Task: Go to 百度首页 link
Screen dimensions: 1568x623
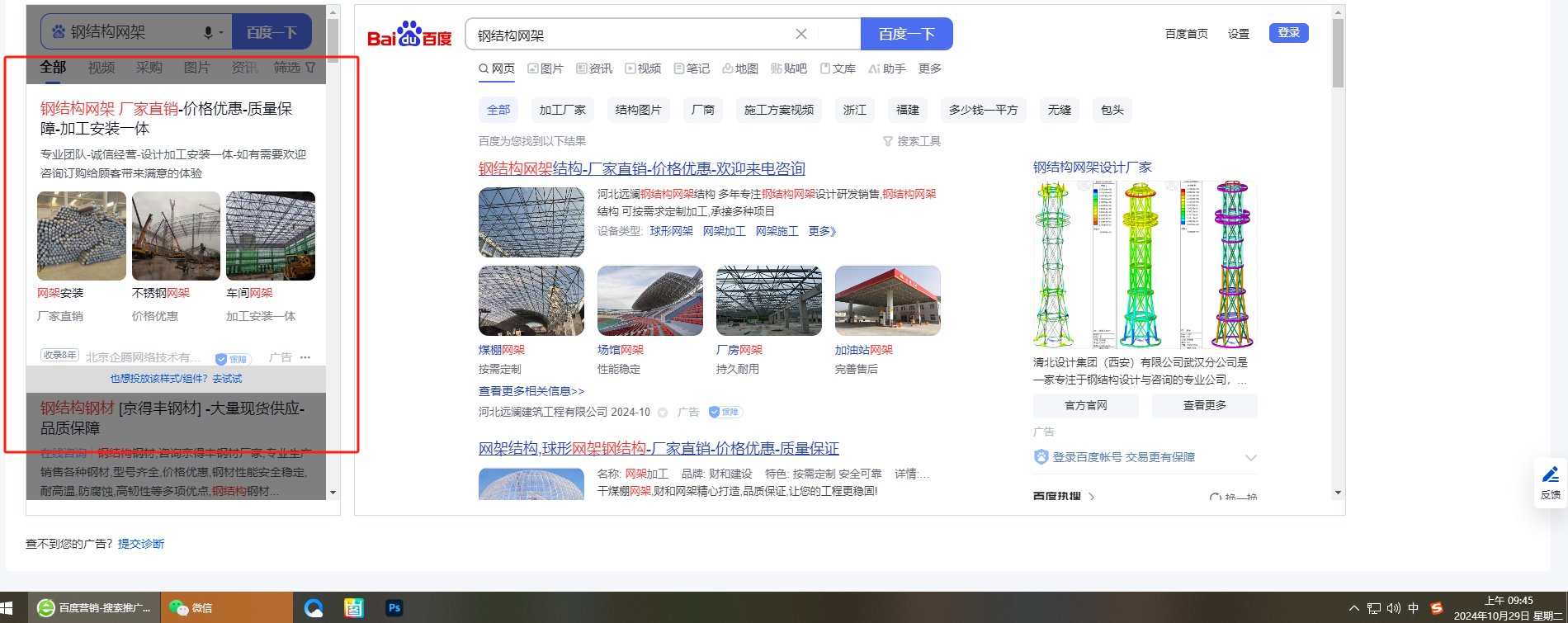Action: pyautogui.click(x=1187, y=34)
